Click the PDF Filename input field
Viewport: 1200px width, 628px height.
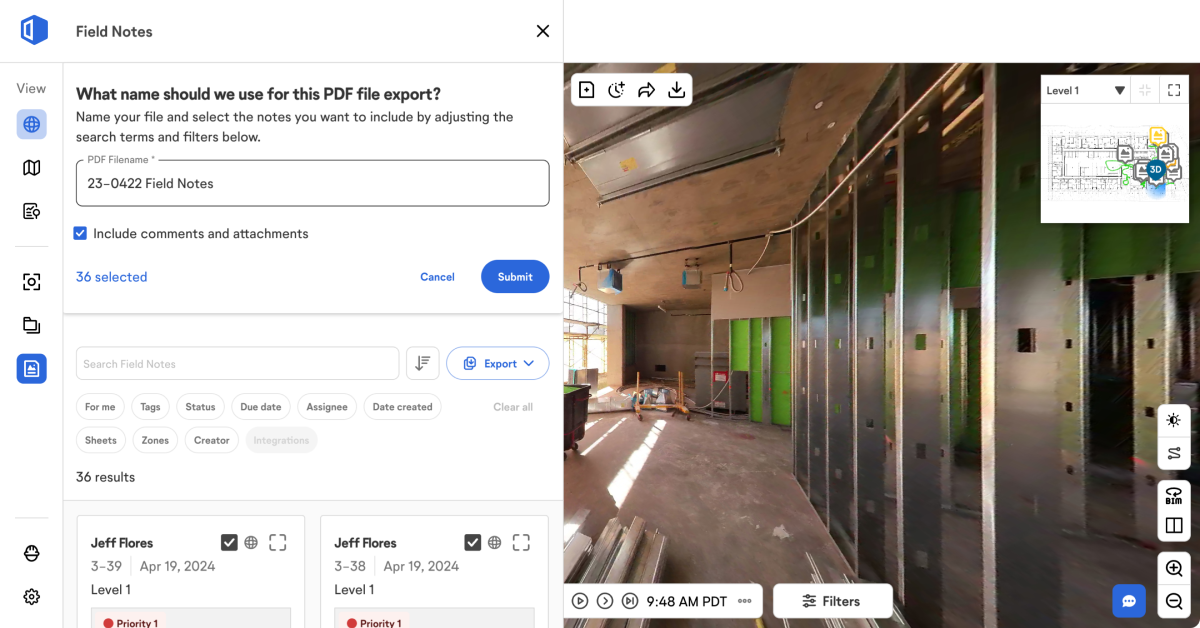click(x=312, y=184)
